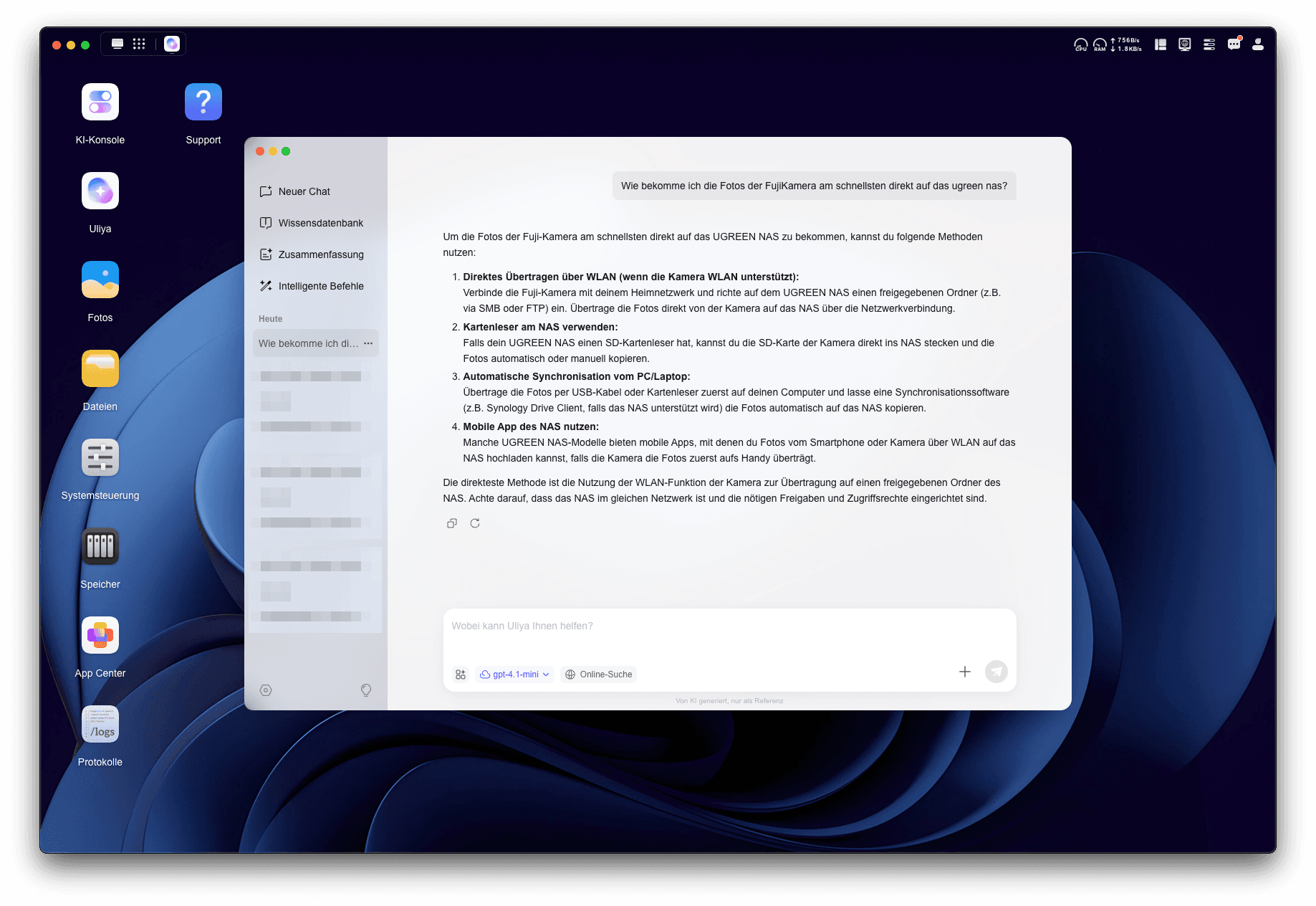
Task: Open Intelligente Befehle
Action: (312, 286)
